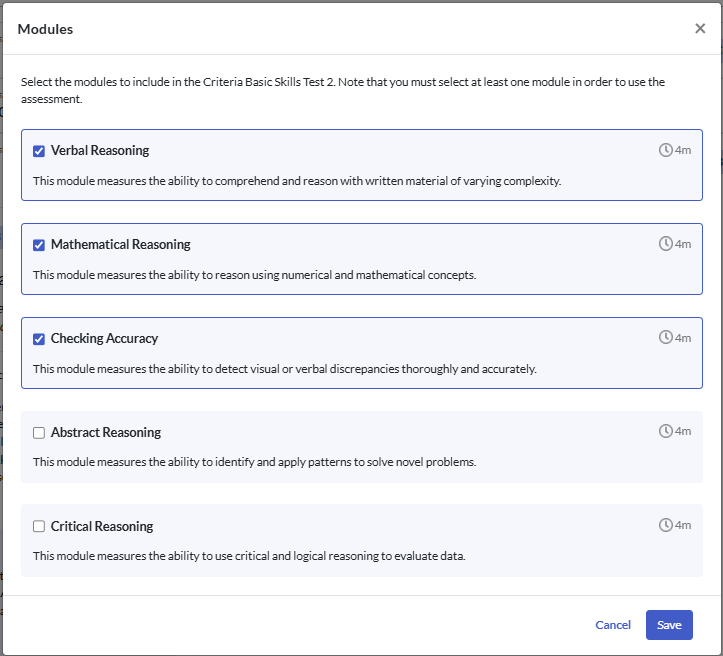Enable the Critical Reasoning checkbox
This screenshot has height=656, width=723.
[x=39, y=527]
